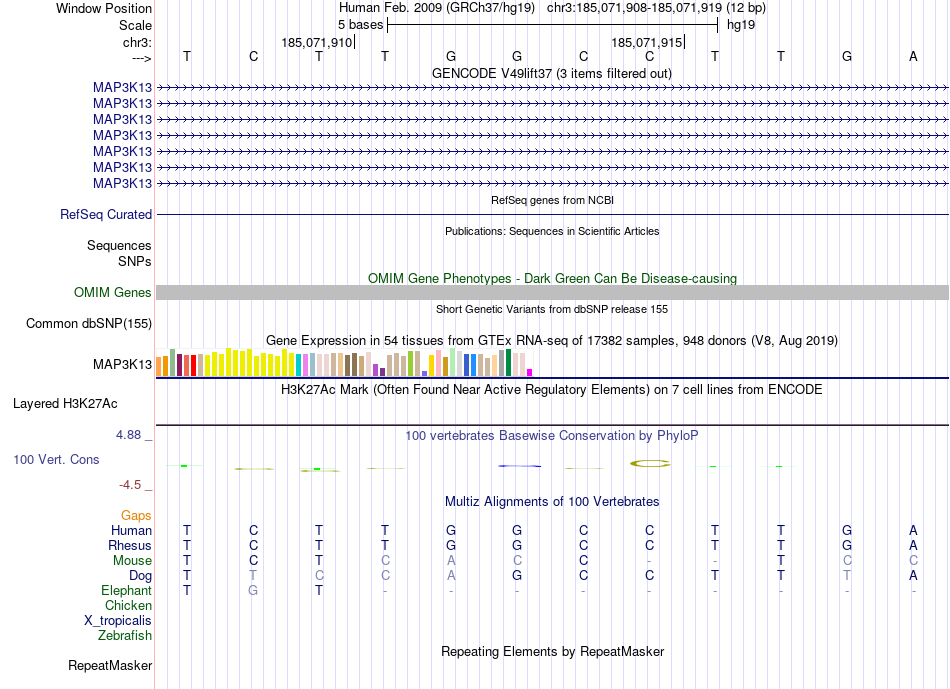Click the gray OMIM Genes bar

coord(552,293)
